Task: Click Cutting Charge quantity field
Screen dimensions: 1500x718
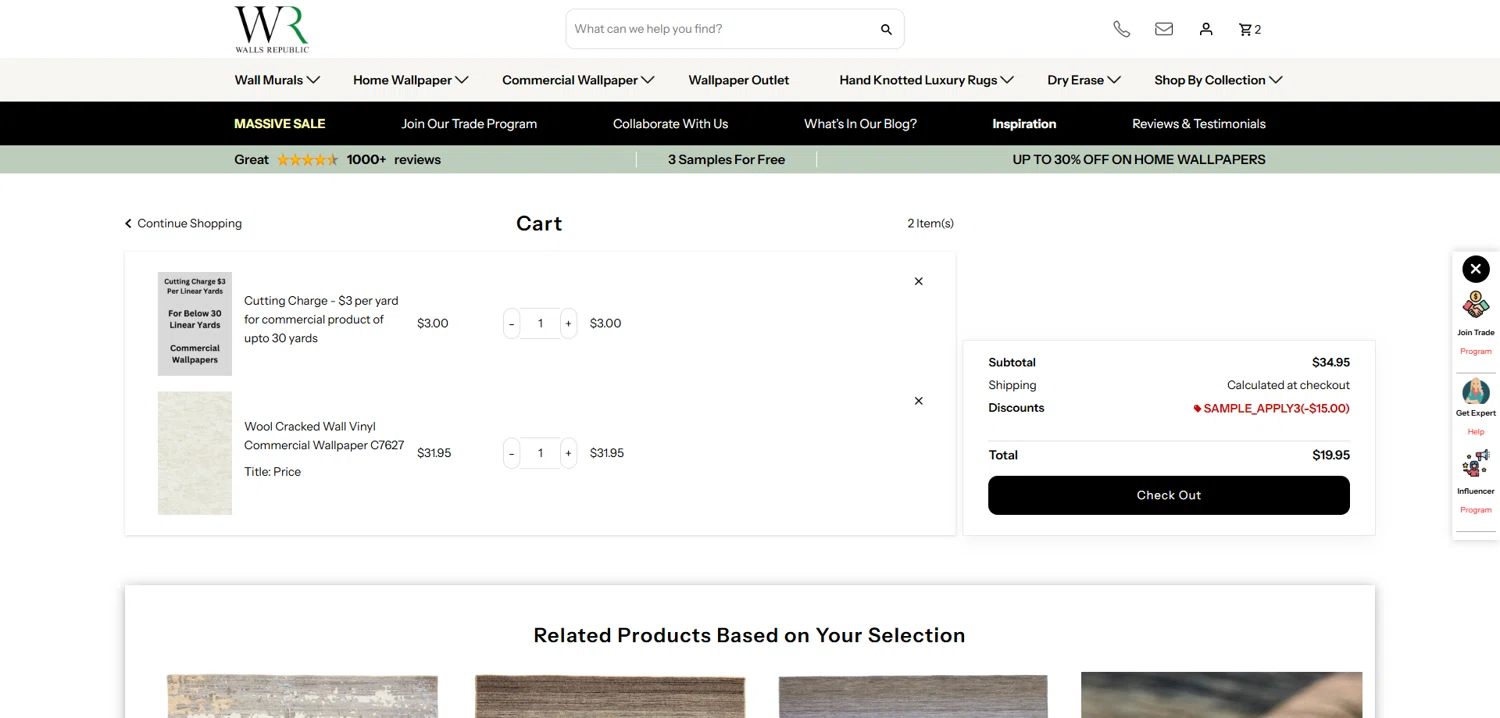Action: pyautogui.click(x=540, y=323)
